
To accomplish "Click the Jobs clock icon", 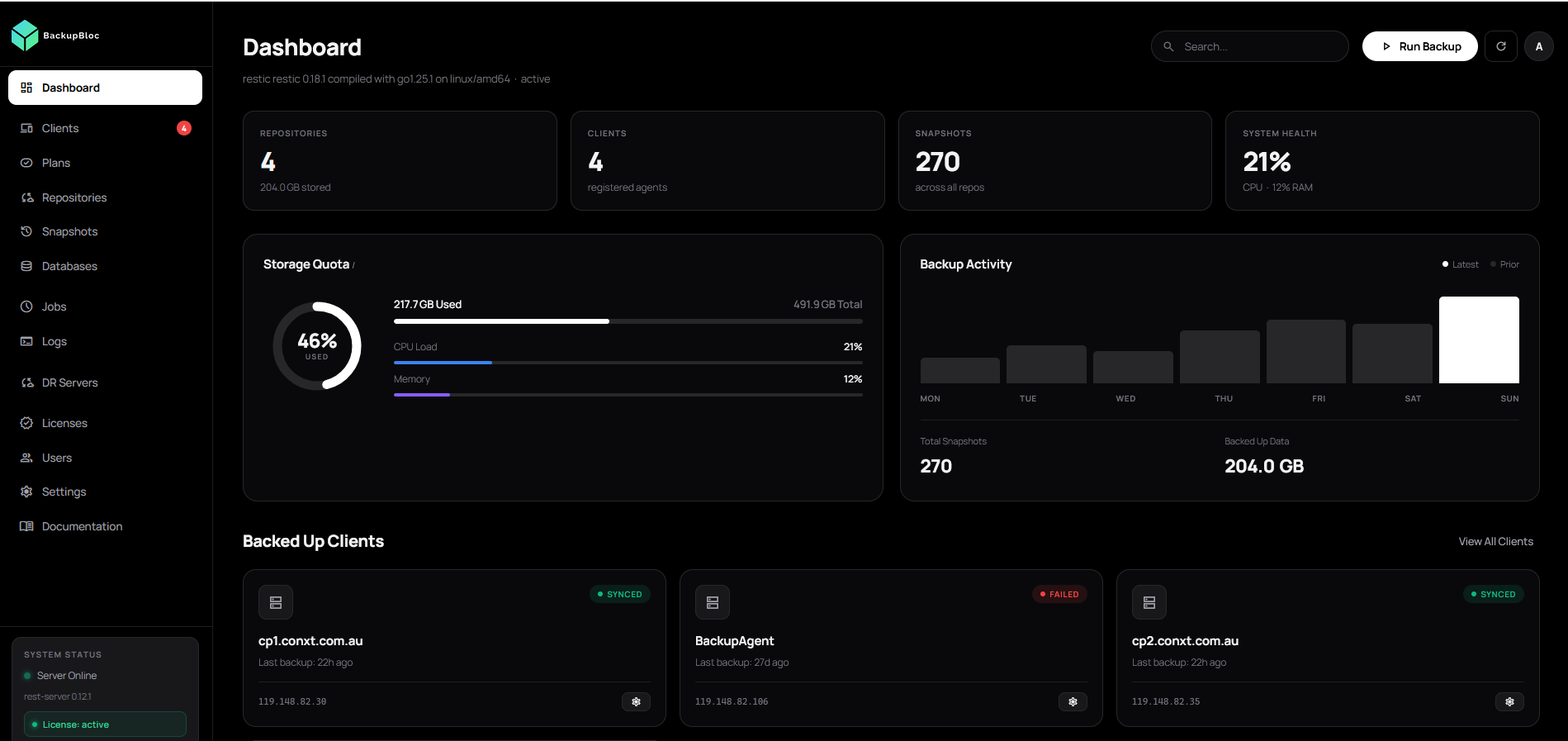I will 26,306.
